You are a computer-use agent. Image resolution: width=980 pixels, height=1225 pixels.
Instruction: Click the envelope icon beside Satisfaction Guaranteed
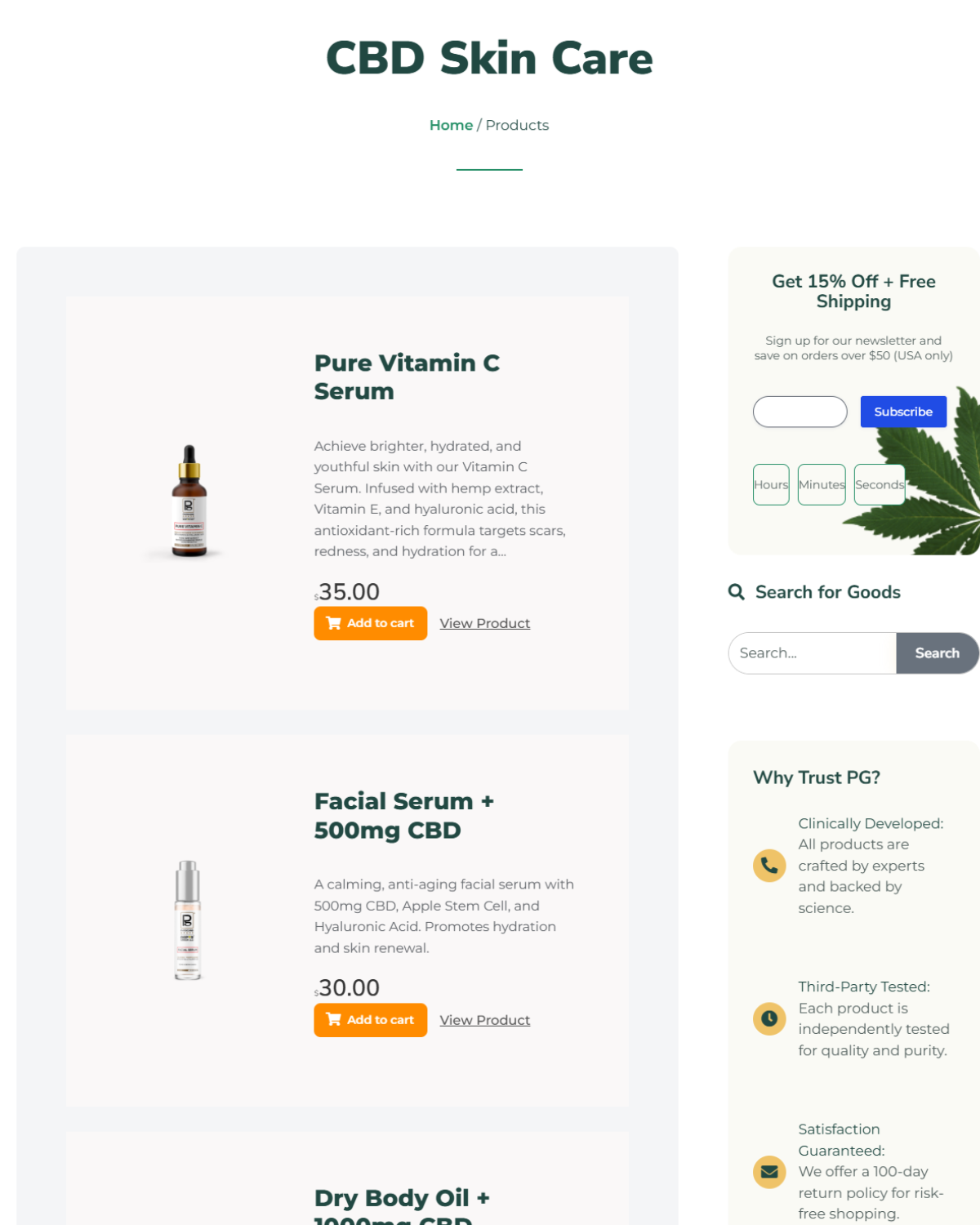click(x=769, y=1172)
